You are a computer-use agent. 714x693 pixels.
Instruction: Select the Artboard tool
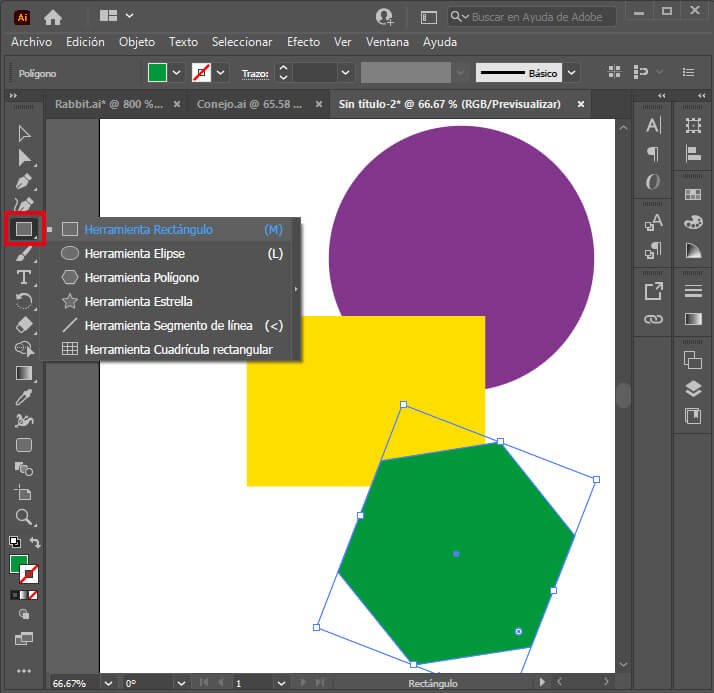coord(24,493)
